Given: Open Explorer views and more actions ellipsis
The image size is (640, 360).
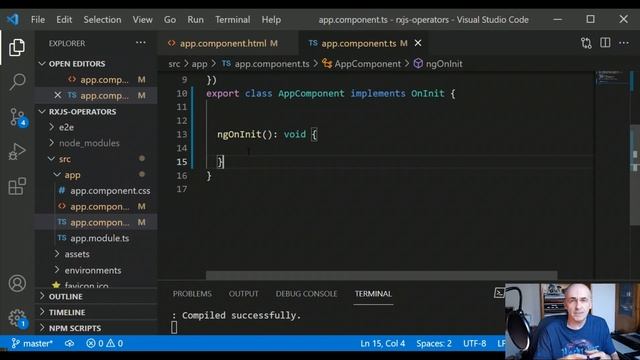Looking at the screenshot, I should point(141,43).
